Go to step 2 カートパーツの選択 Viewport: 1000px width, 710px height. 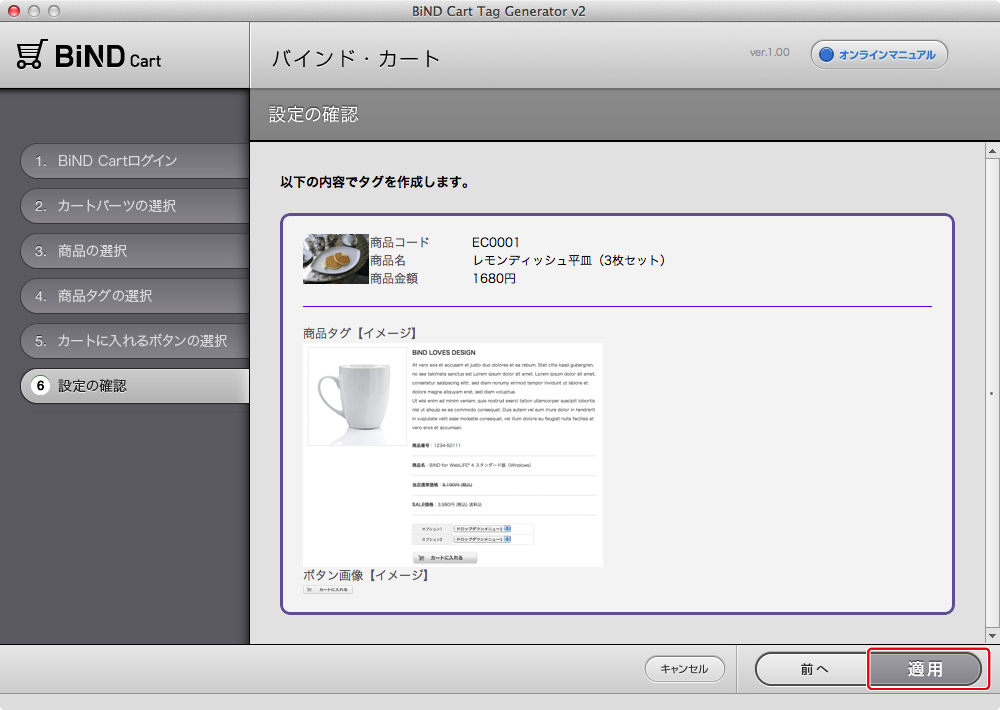tap(135, 206)
